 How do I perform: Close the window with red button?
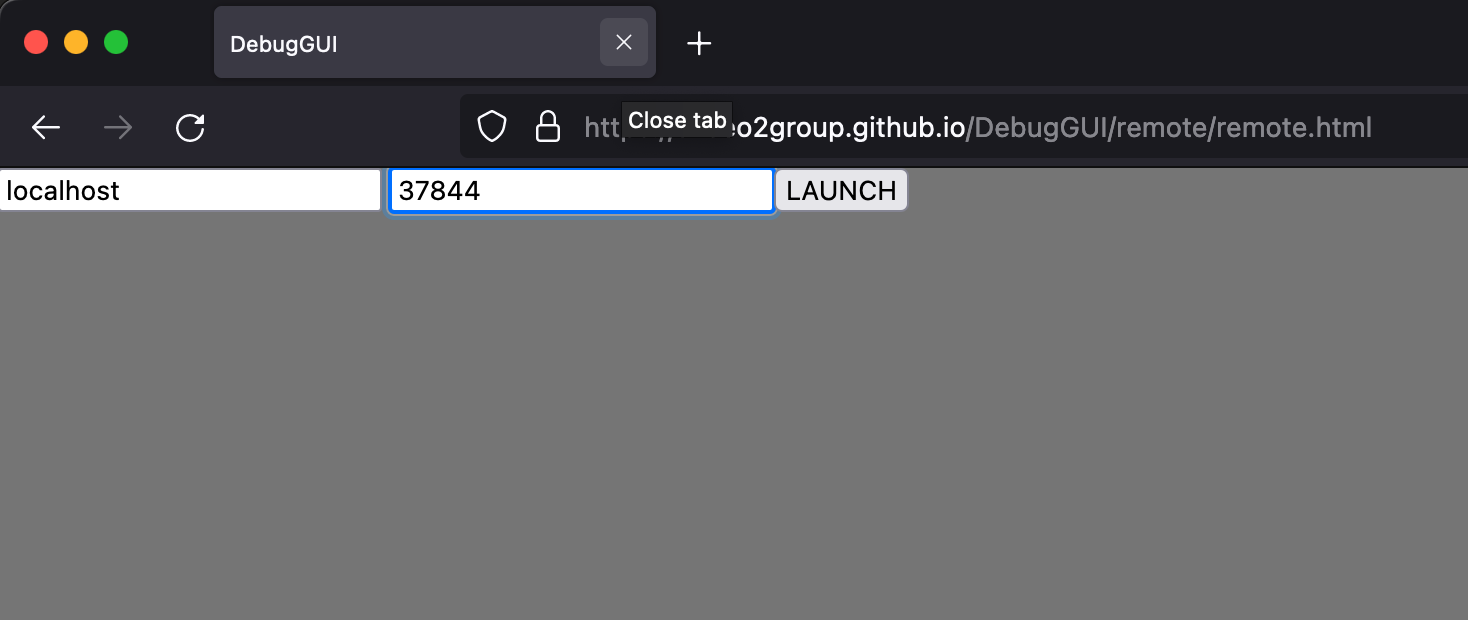tap(36, 42)
